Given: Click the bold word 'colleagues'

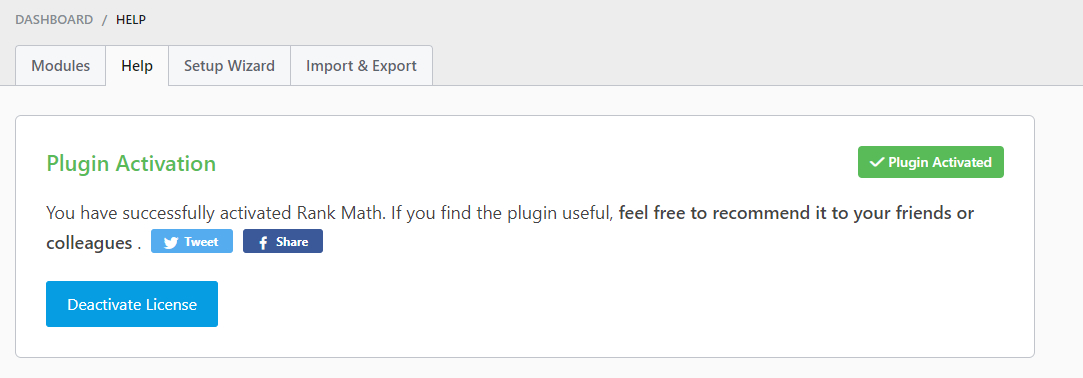Looking at the screenshot, I should pos(89,243).
